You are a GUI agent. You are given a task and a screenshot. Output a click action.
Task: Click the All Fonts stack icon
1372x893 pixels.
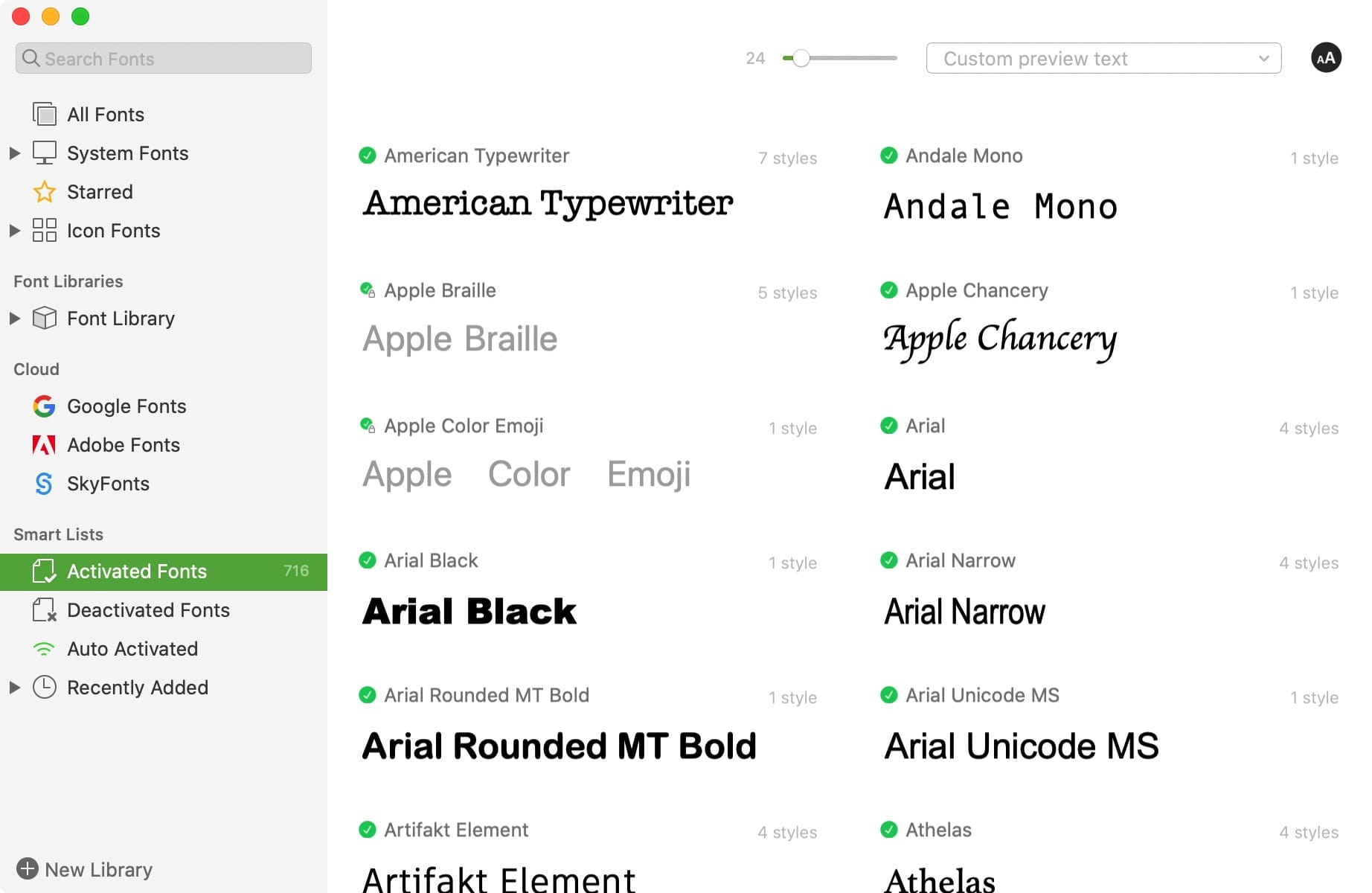(44, 115)
